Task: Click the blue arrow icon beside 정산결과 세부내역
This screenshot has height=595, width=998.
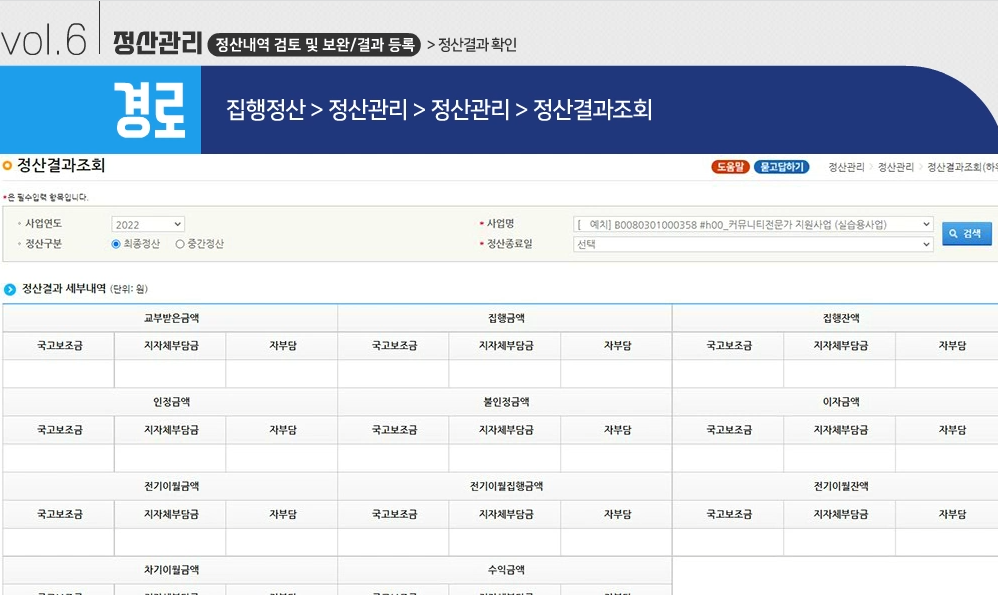Action: [x=10, y=290]
